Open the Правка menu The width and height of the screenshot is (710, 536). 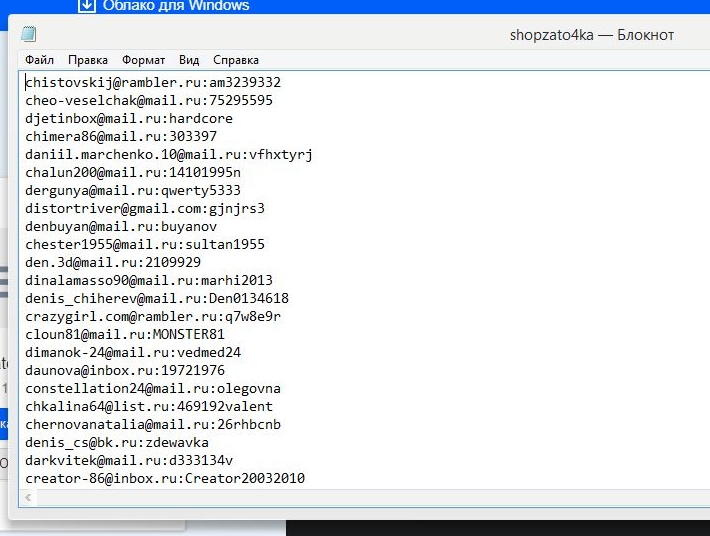tap(88, 60)
